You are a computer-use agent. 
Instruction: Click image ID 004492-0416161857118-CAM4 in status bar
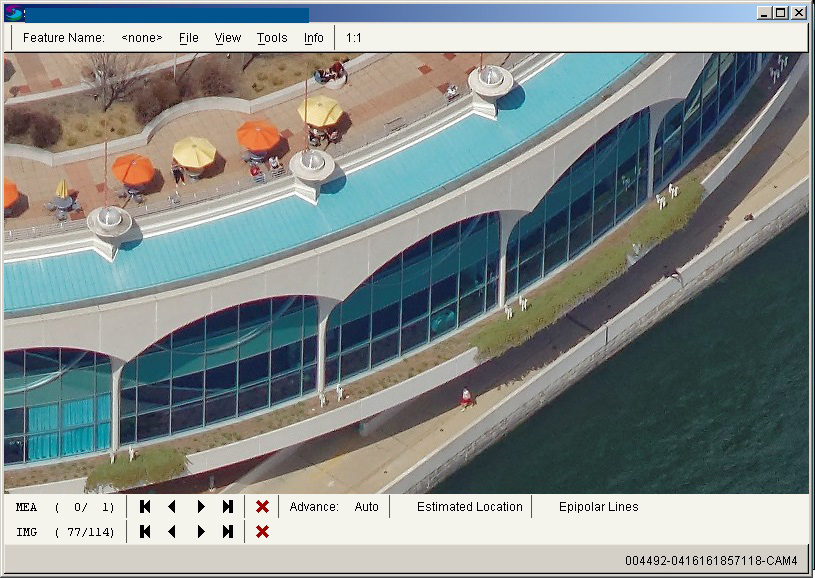(x=711, y=561)
